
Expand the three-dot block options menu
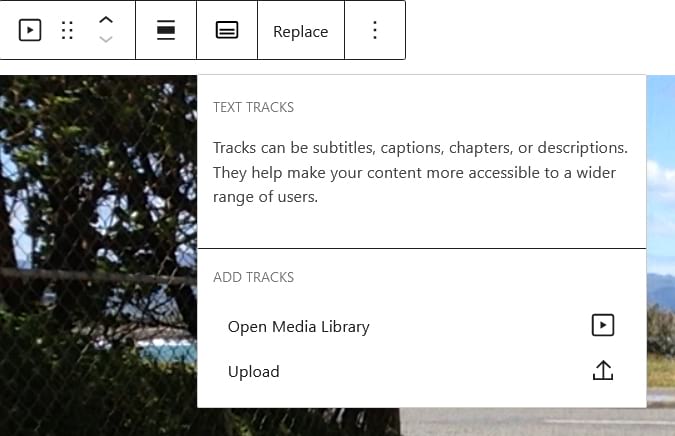375,30
